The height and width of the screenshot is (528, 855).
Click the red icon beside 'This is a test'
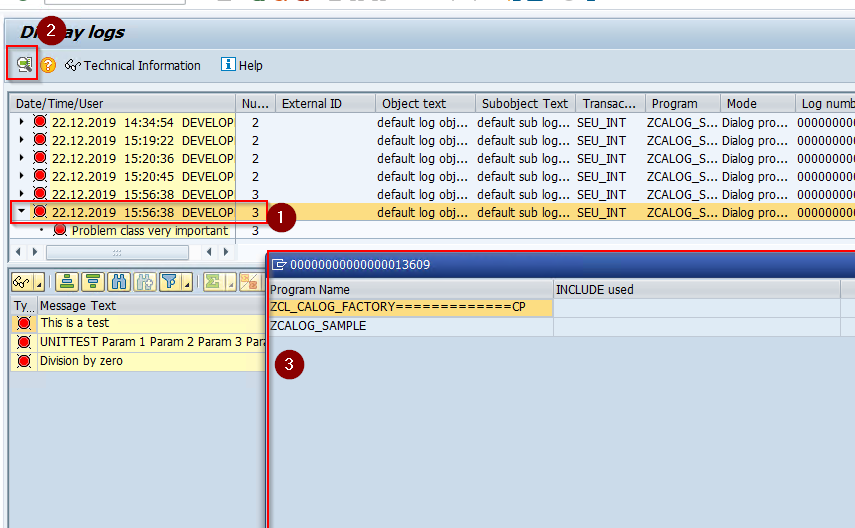[24, 323]
